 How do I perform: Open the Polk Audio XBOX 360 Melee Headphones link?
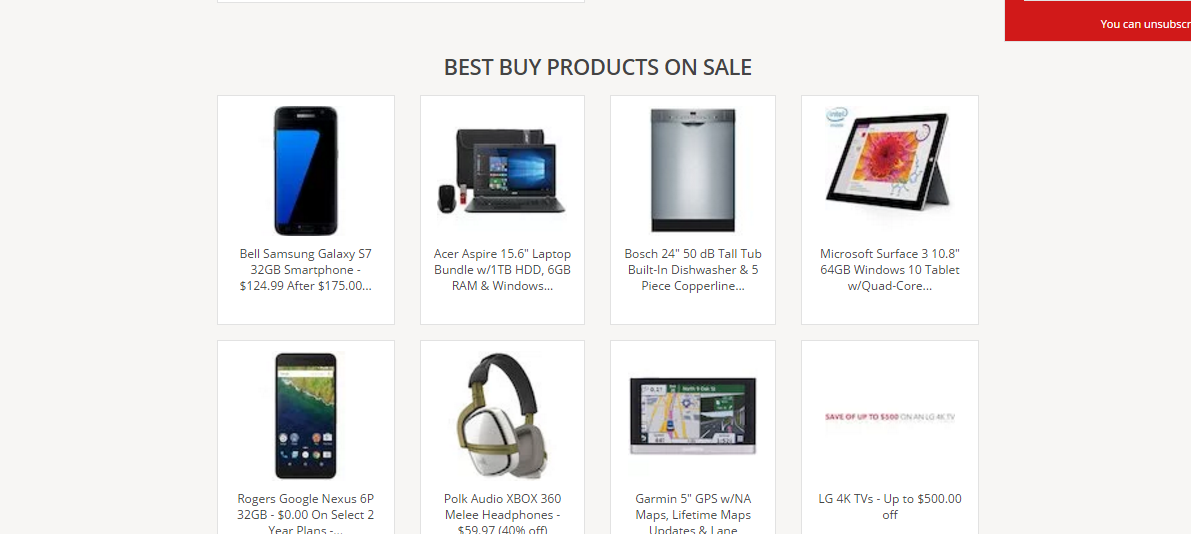[502, 513]
